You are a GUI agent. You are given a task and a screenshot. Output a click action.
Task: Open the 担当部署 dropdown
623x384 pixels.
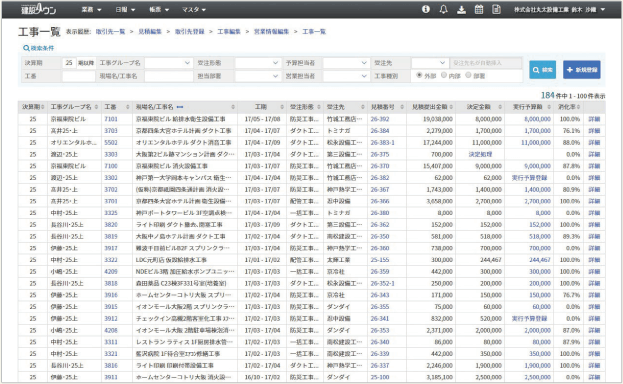click(x=257, y=76)
